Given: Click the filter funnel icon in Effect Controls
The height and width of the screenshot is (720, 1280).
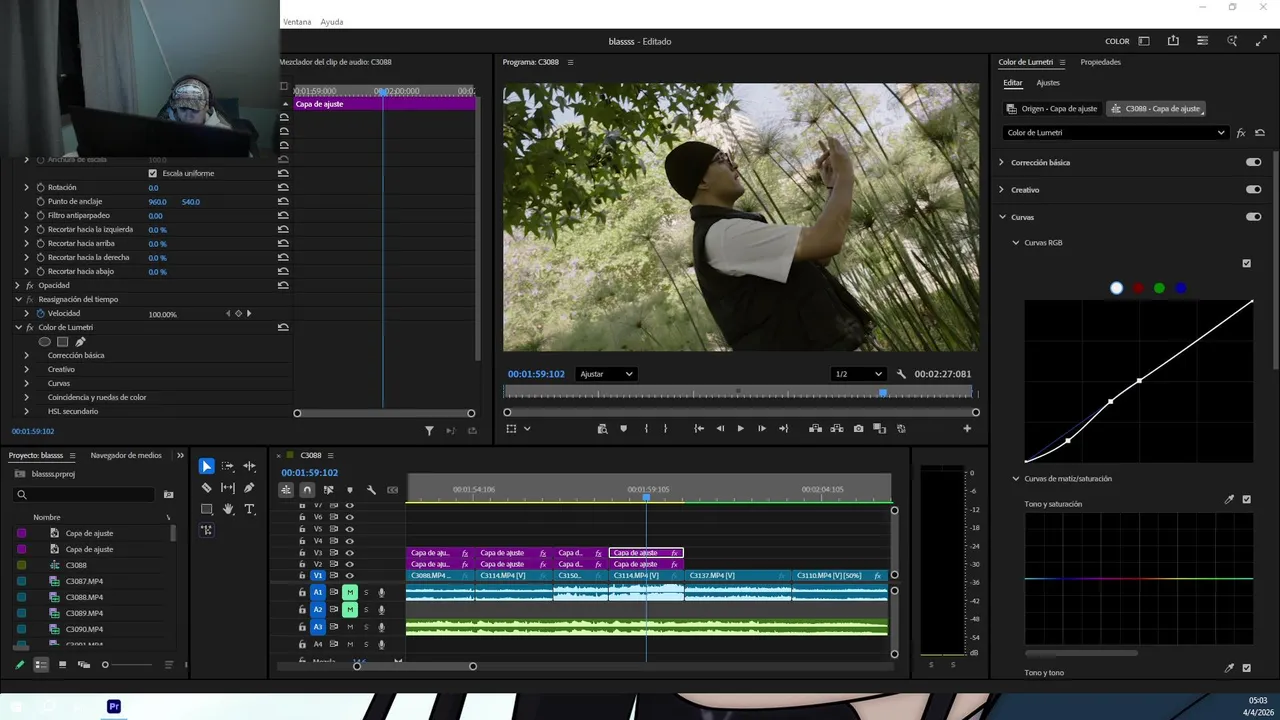Looking at the screenshot, I should point(429,431).
